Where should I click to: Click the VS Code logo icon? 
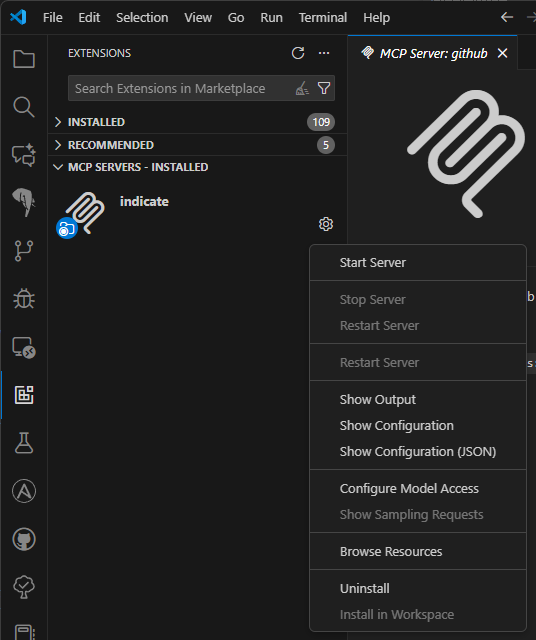point(18,17)
